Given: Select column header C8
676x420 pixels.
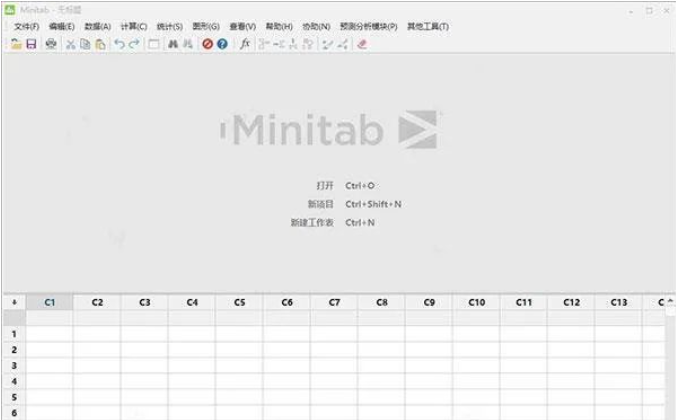Looking at the screenshot, I should [382, 302].
